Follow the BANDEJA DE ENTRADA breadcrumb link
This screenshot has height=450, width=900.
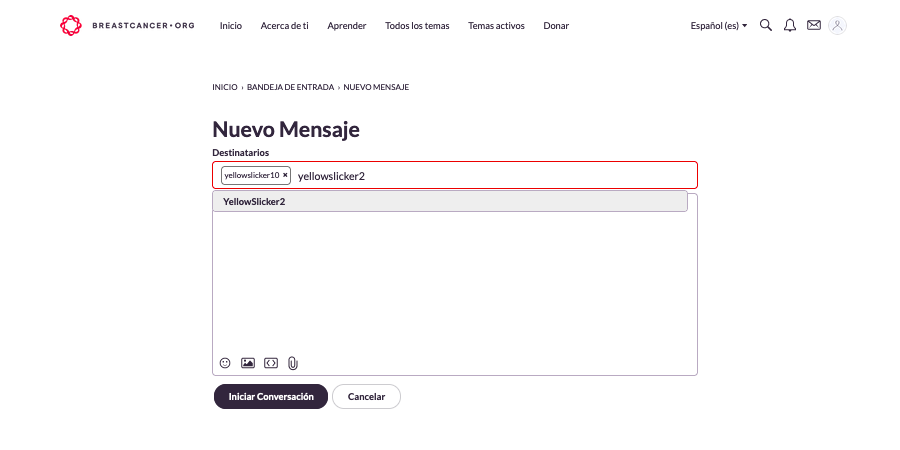[290, 87]
